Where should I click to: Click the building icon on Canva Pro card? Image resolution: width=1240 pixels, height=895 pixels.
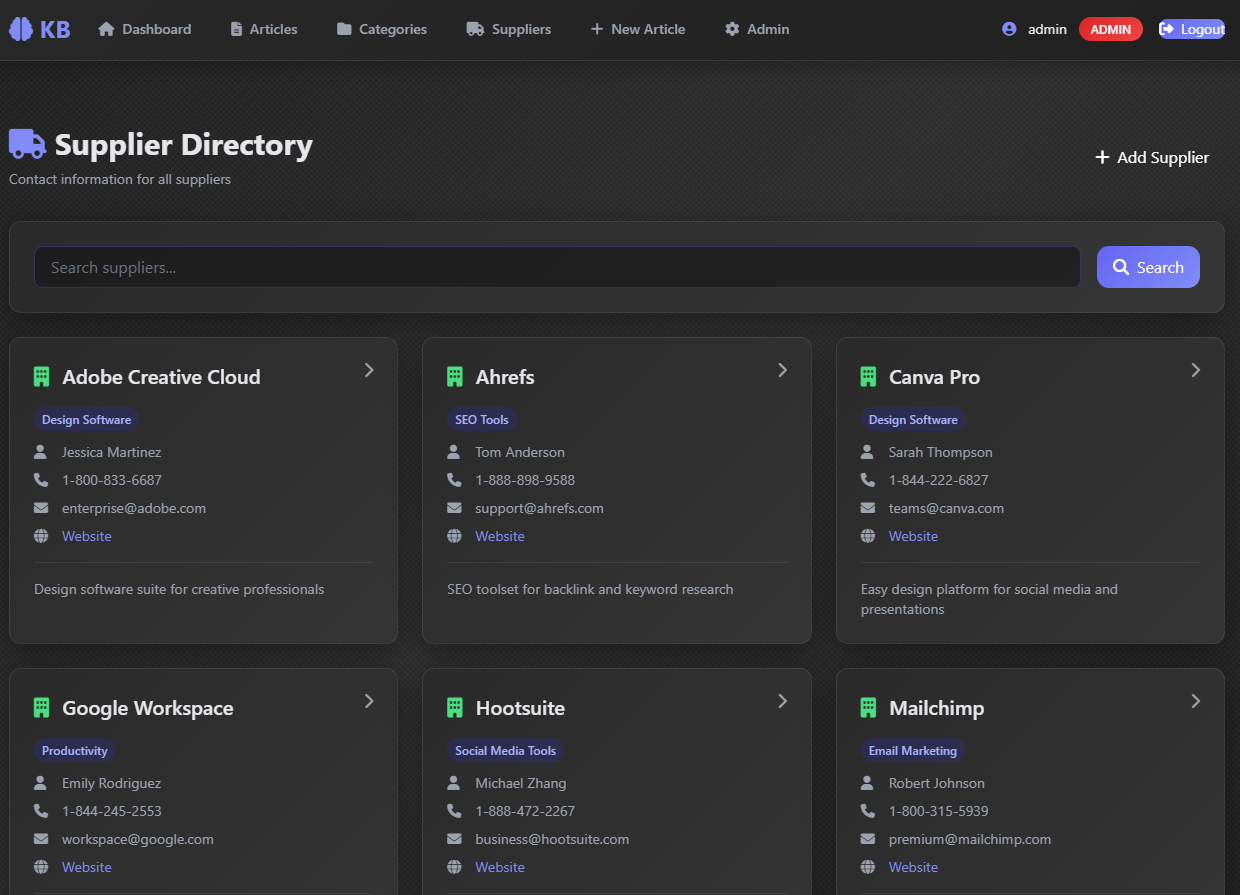(x=868, y=377)
